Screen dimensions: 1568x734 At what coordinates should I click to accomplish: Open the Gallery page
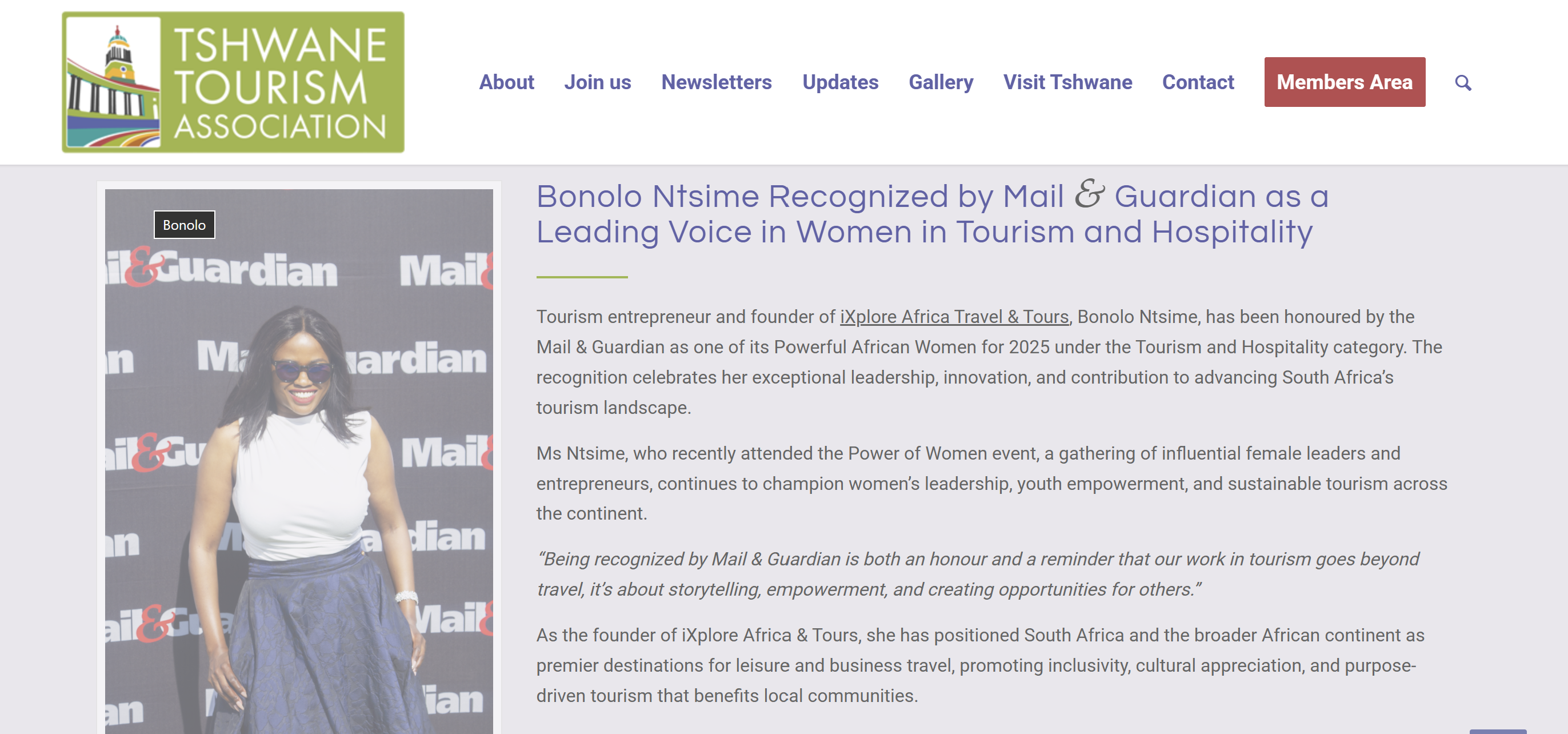coord(941,82)
